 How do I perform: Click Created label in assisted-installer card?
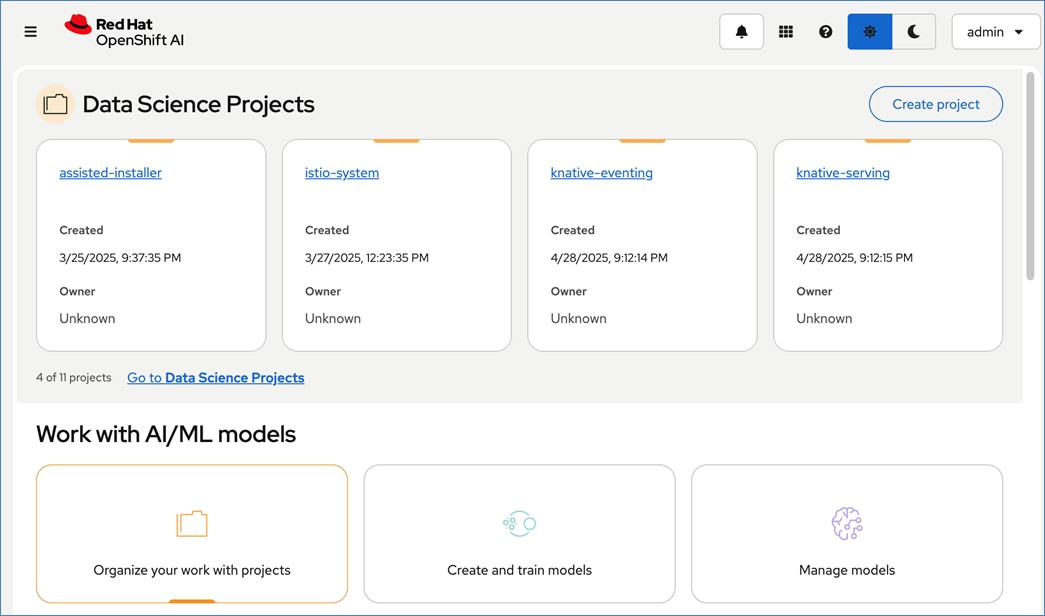tap(81, 230)
